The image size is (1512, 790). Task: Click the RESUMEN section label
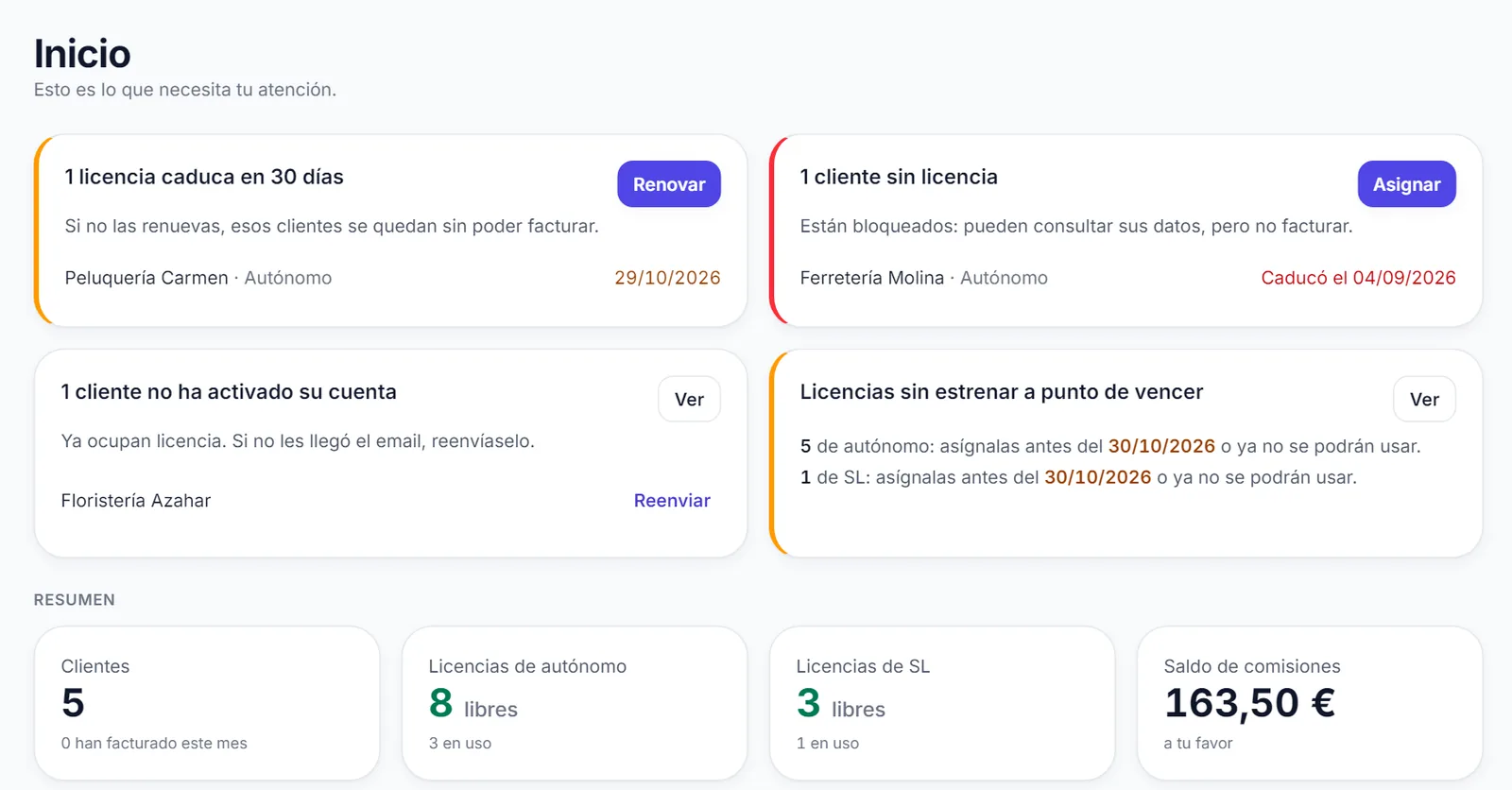(x=75, y=600)
